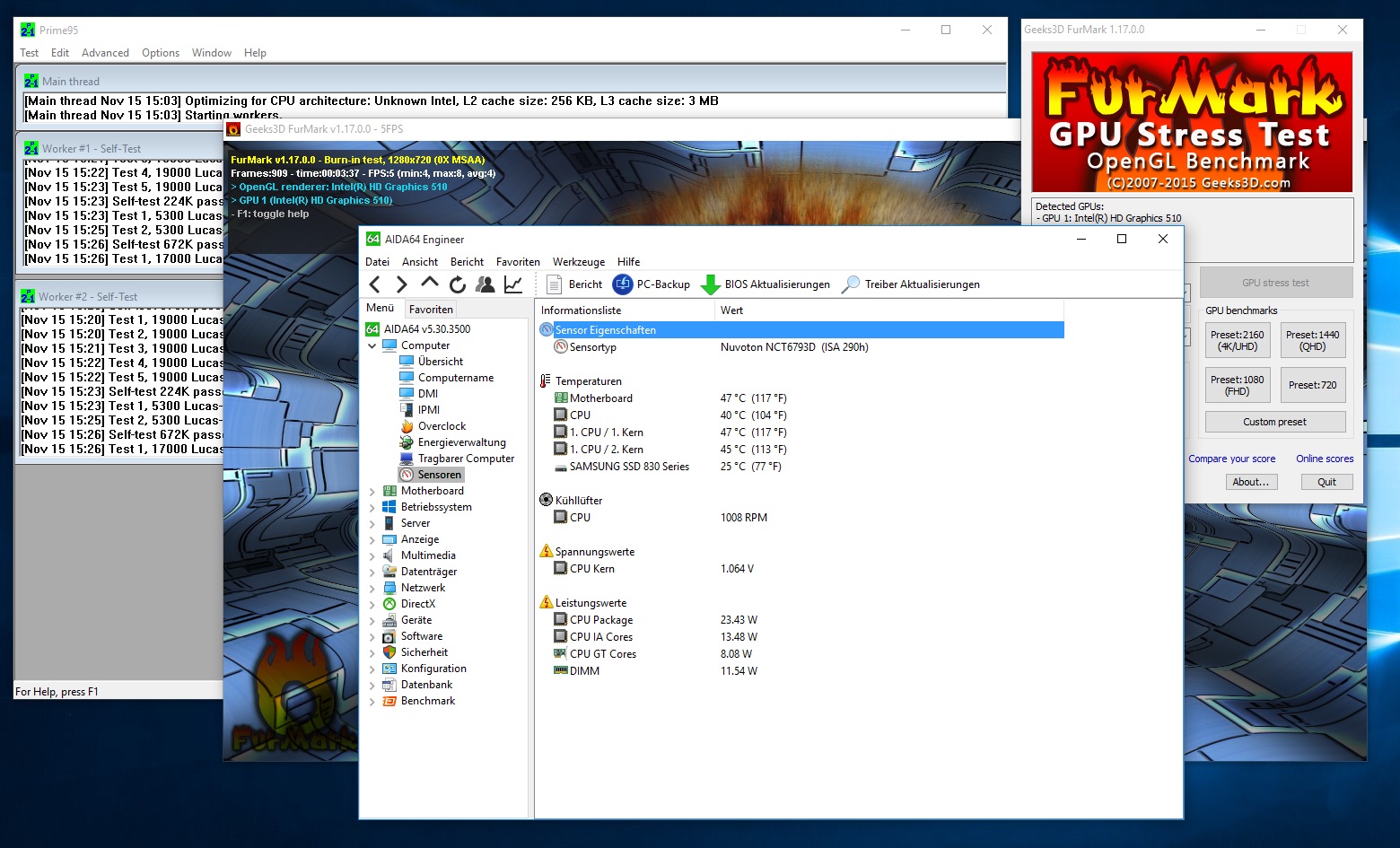Screen dimensions: 1400x848
Task: Expand the Datenträger tree node
Action: click(372, 572)
